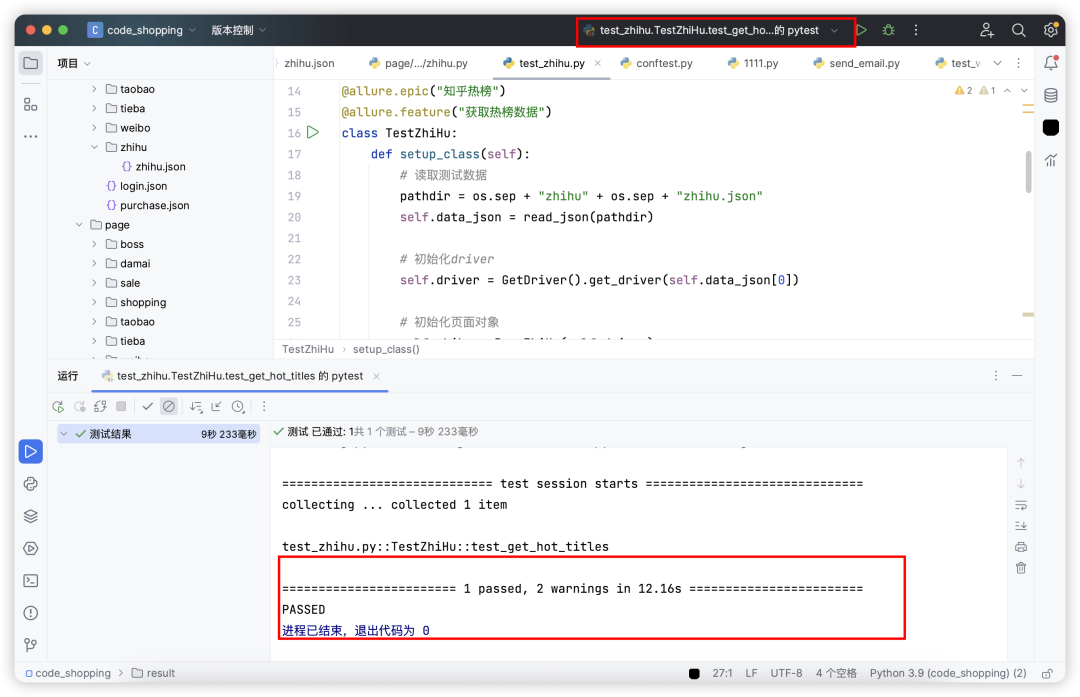Toggle show passed tests checkmark
1080x697 pixels.
click(147, 407)
